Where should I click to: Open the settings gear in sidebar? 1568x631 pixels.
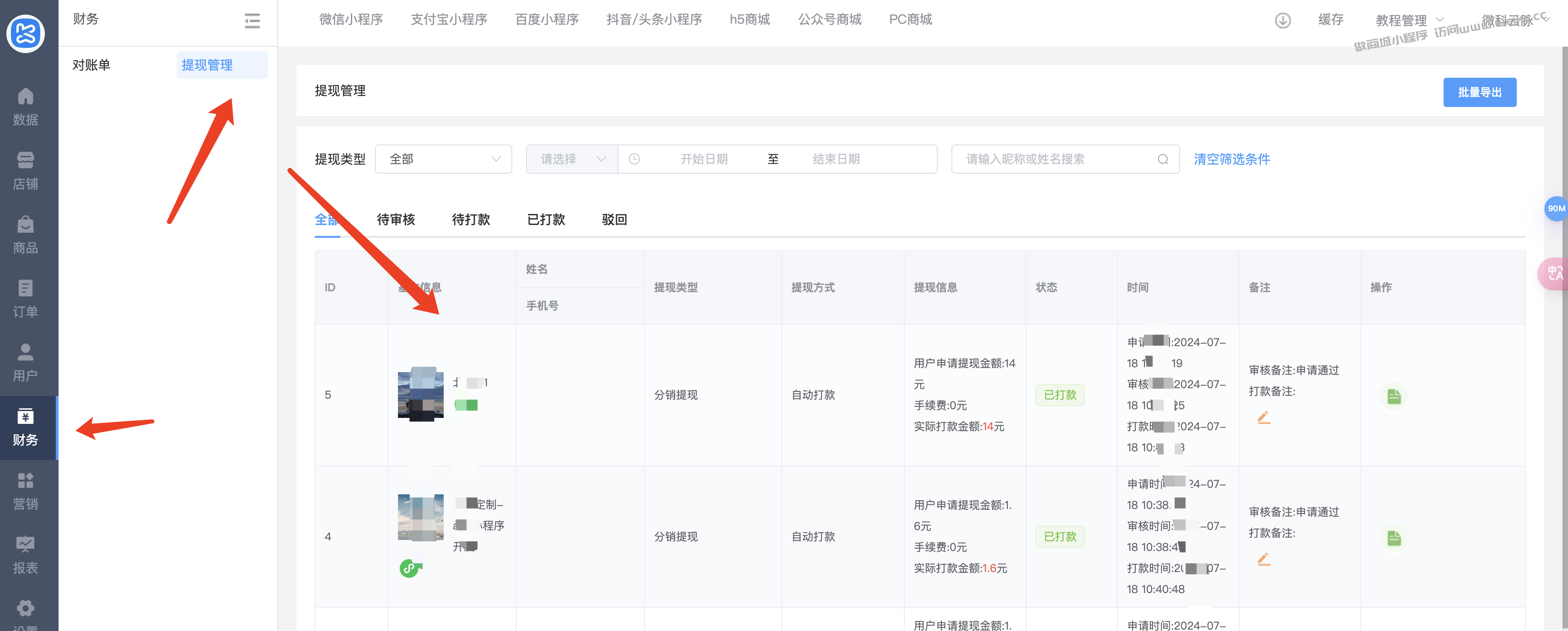click(25, 609)
